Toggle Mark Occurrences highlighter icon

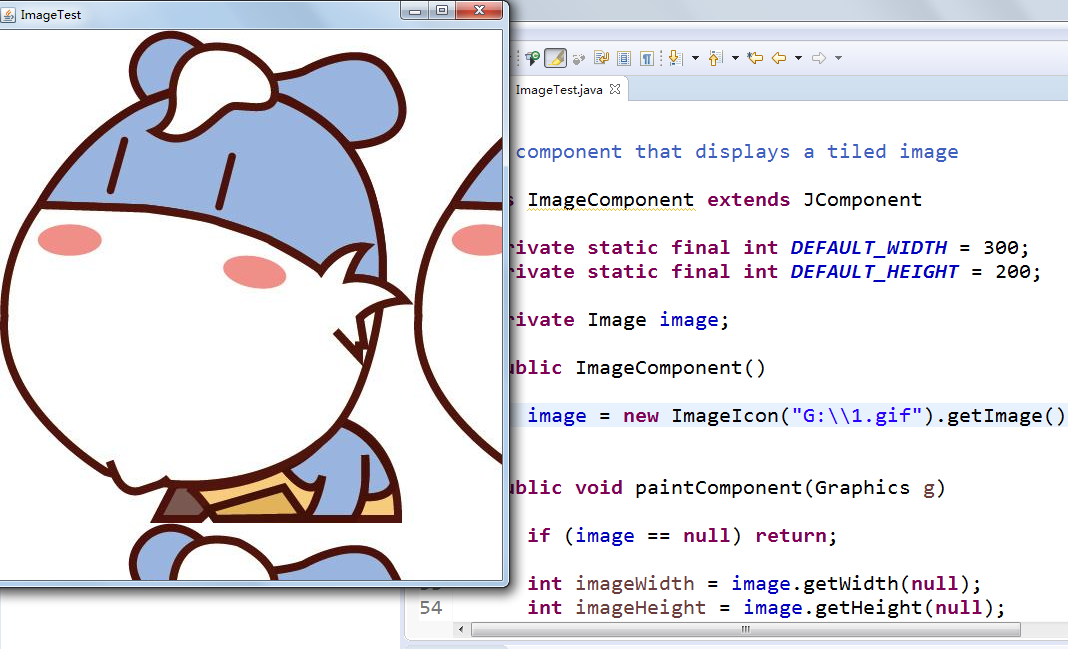coord(555,59)
